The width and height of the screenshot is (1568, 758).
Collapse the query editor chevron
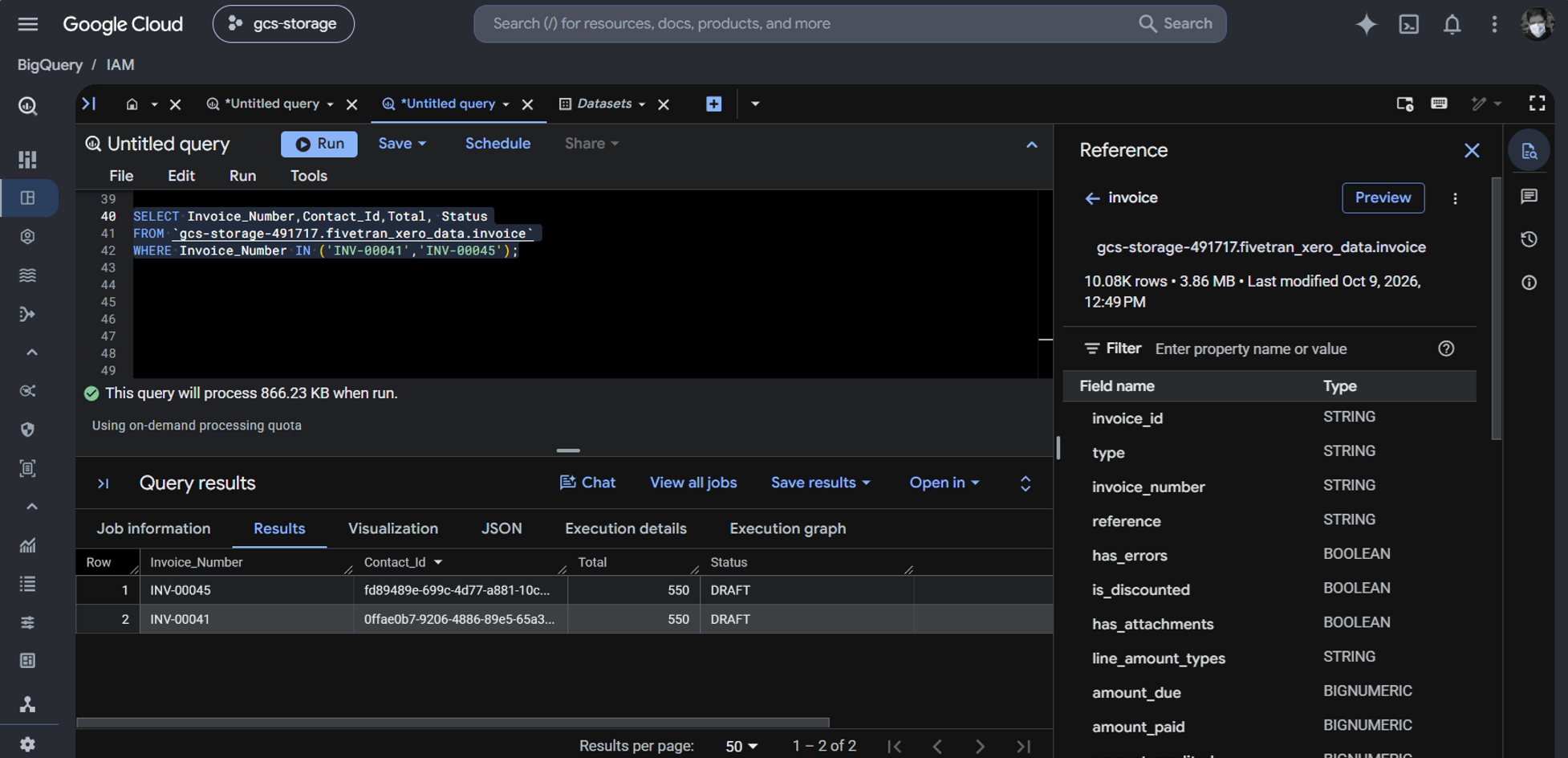coord(1031,145)
